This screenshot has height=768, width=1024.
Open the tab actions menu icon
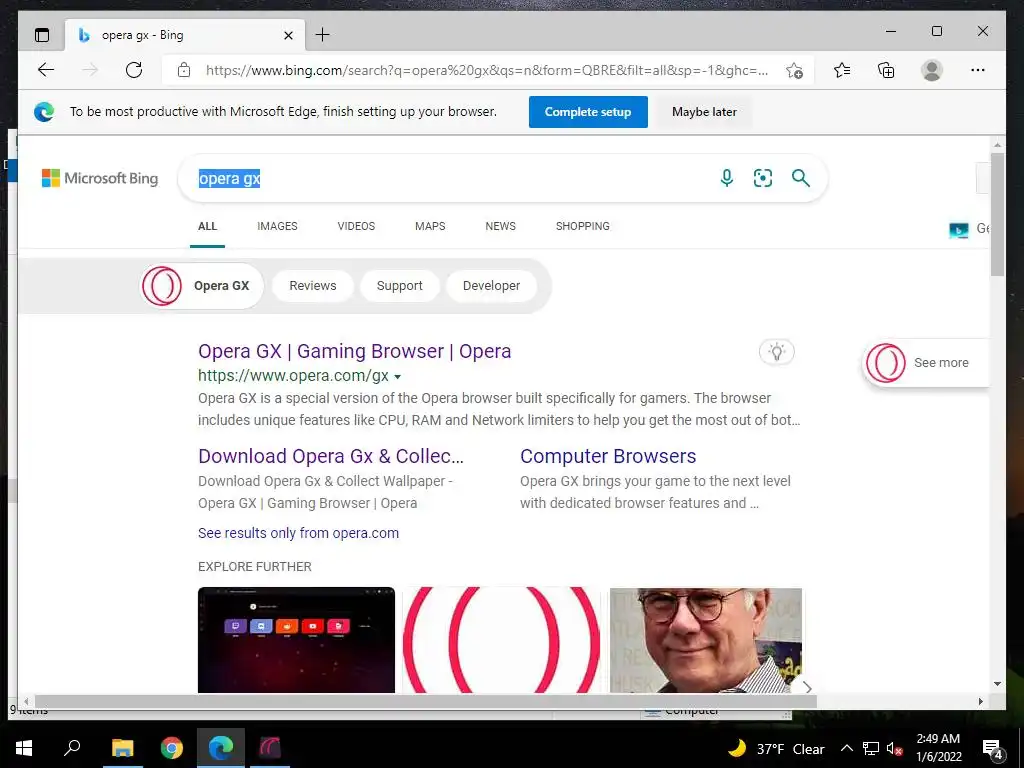click(42, 35)
